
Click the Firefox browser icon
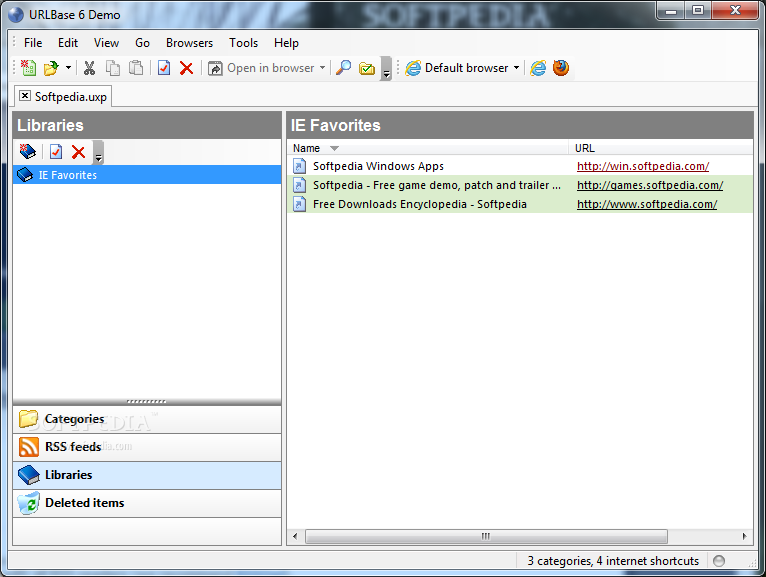[561, 68]
